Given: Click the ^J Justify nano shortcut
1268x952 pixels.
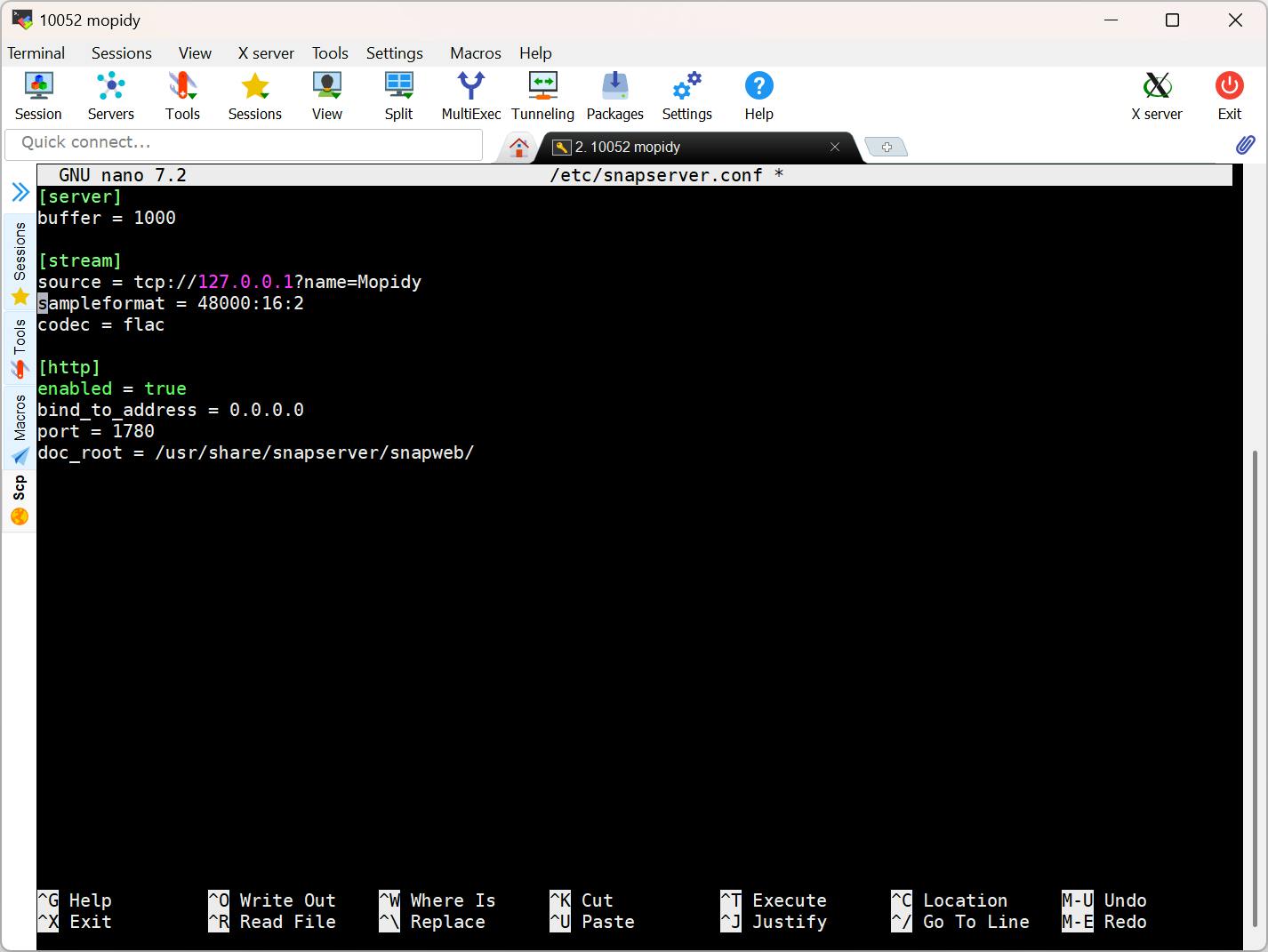Looking at the screenshot, I should coord(774,922).
